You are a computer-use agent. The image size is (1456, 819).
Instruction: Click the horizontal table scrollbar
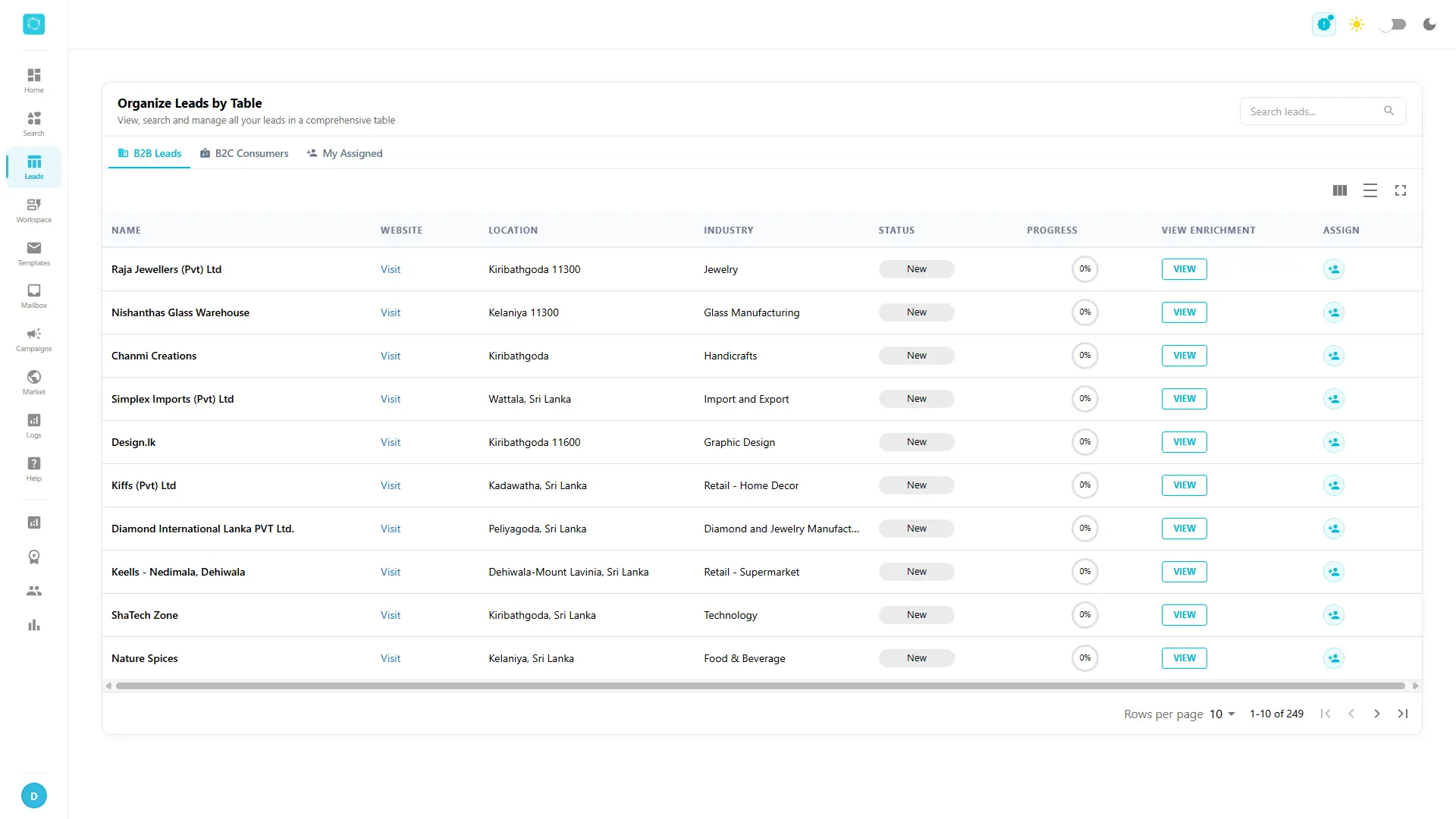click(761, 686)
